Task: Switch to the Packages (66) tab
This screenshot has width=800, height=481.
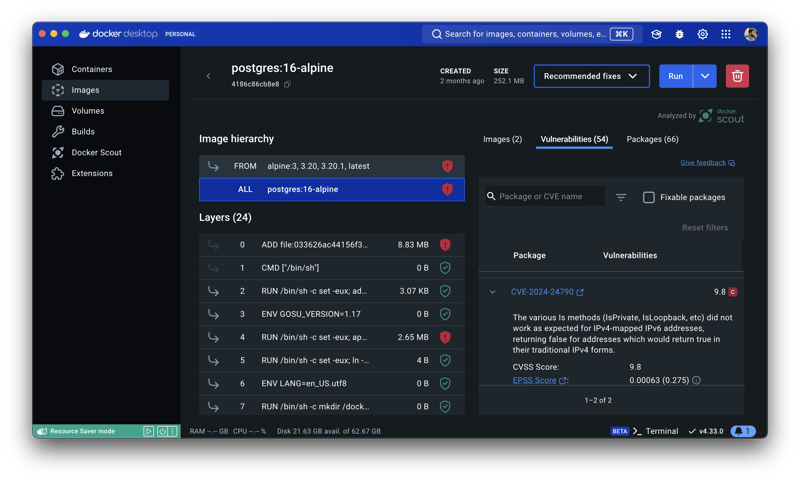Action: coord(652,139)
